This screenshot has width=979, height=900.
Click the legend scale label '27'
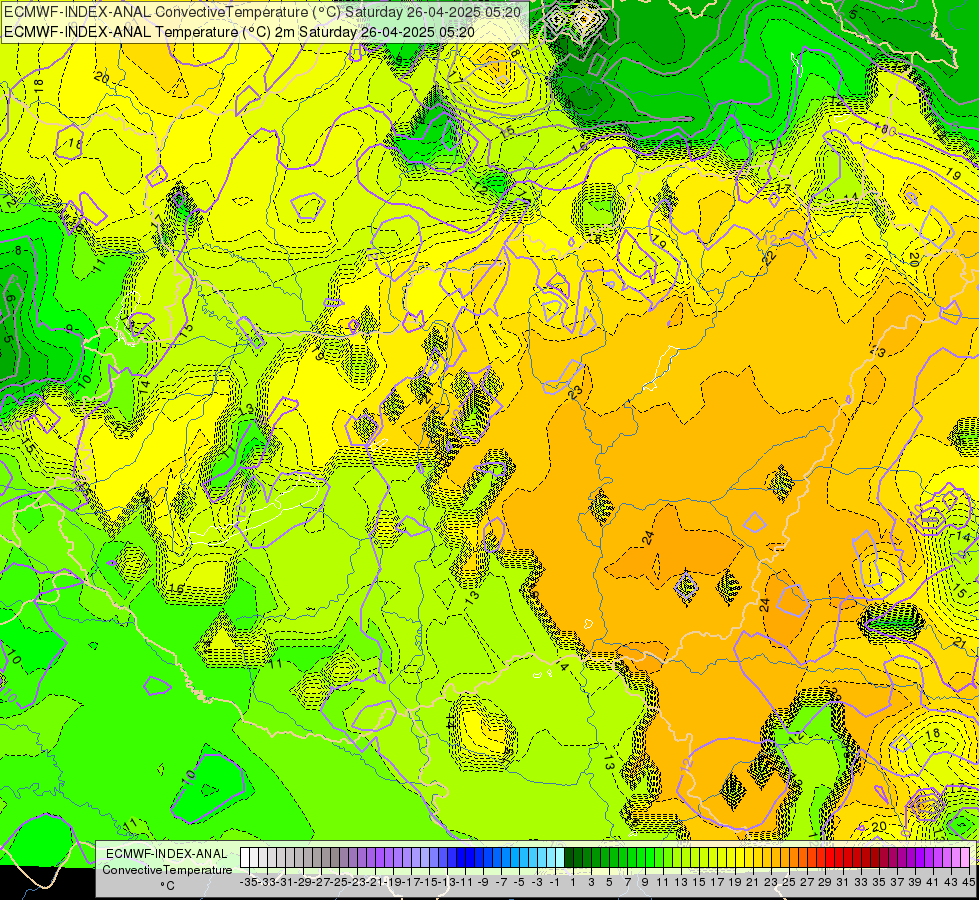coord(807,882)
